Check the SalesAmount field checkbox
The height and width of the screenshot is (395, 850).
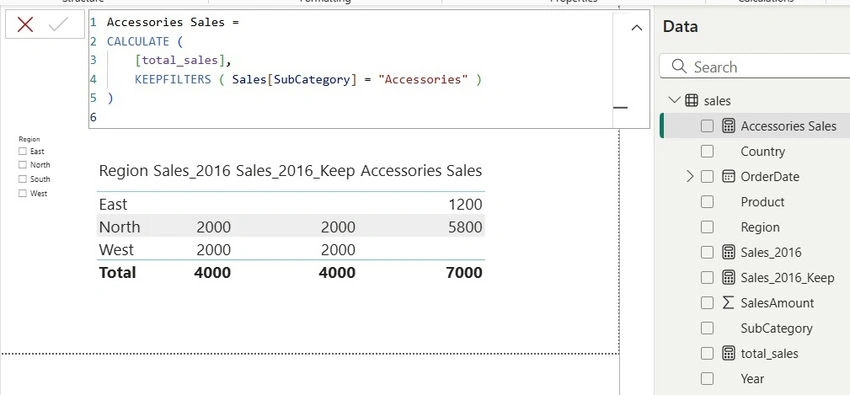pos(707,303)
